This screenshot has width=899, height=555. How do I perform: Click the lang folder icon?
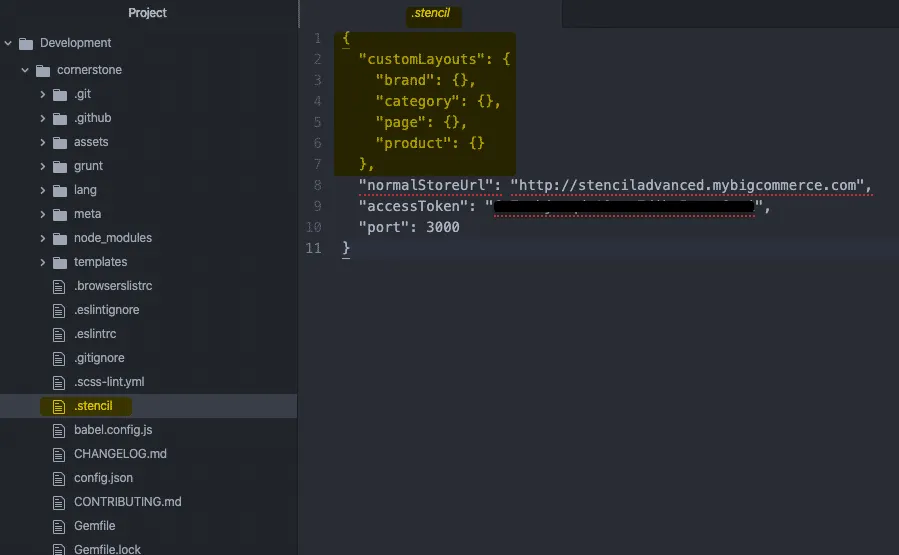(60, 191)
